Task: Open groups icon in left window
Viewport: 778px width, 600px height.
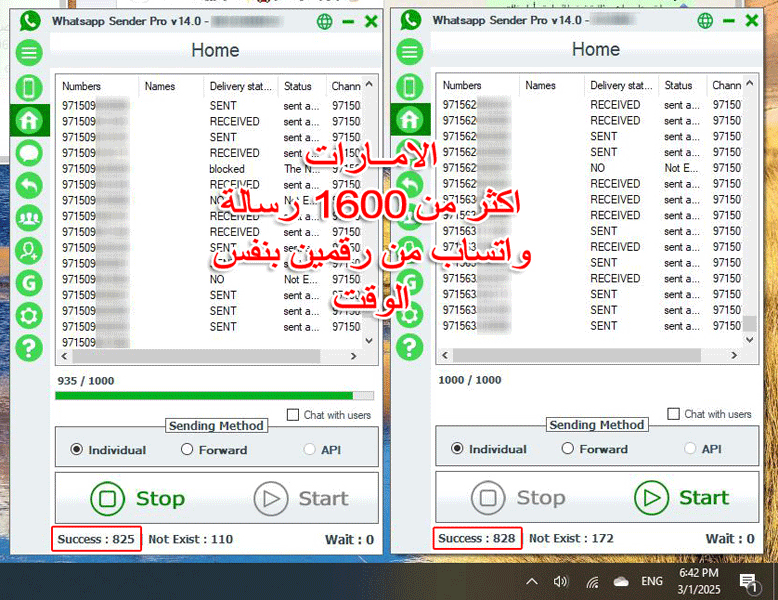Action: pyautogui.click(x=29, y=218)
